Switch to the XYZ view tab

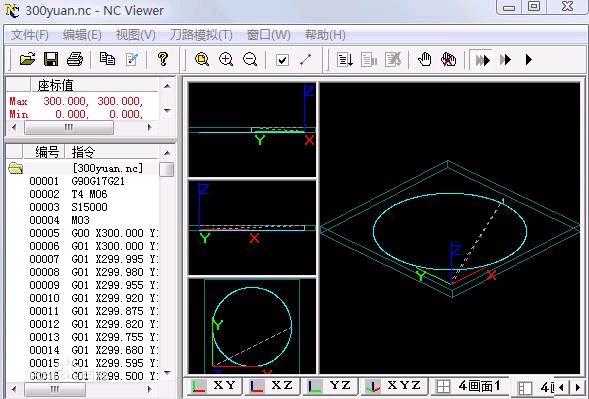pyautogui.click(x=393, y=386)
